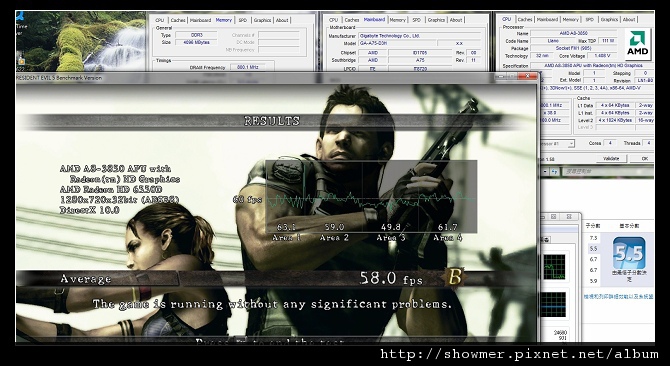Image resolution: width=670 pixels, height=366 pixels.
Task: Open SPD tab in Mainboard CPU-Z window
Action: [416, 20]
